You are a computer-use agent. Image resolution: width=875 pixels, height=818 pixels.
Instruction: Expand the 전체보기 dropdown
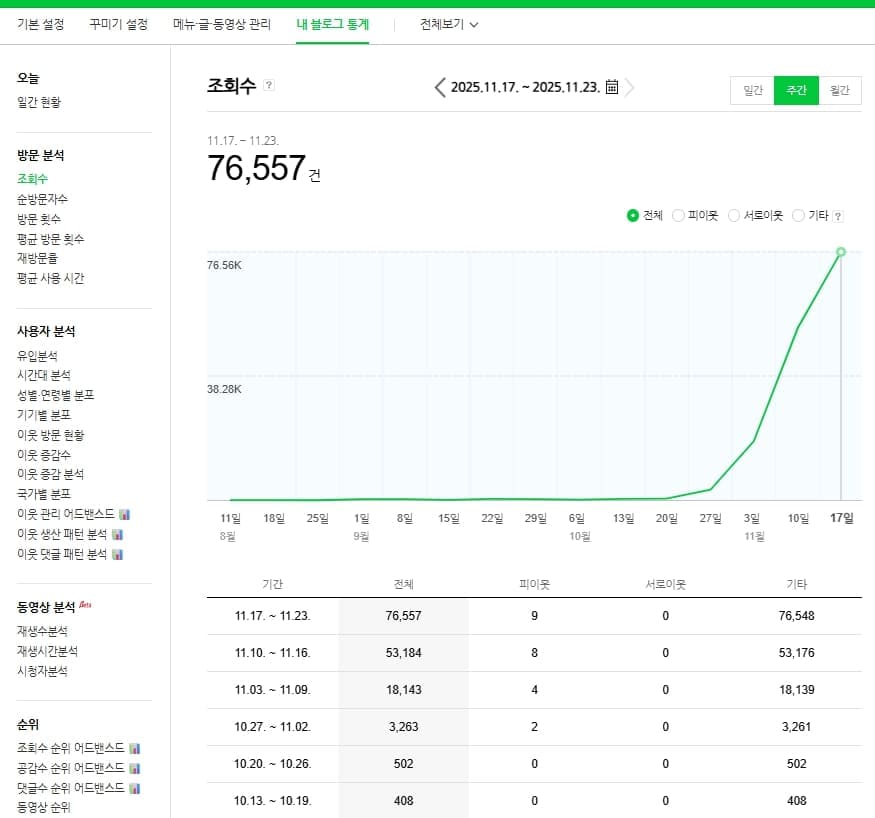point(449,25)
